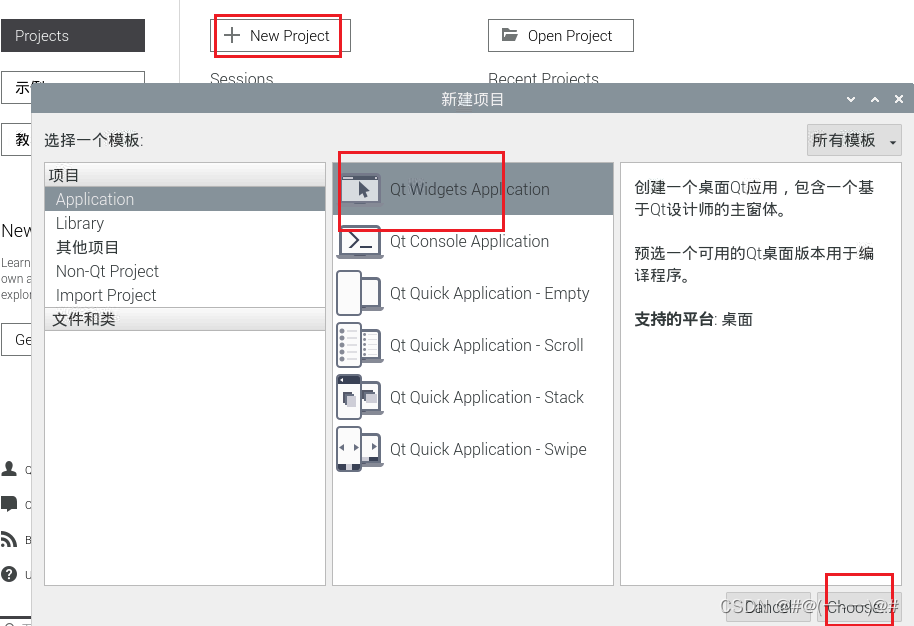Click the question mark help icon
The width and height of the screenshot is (914, 626).
[9, 574]
